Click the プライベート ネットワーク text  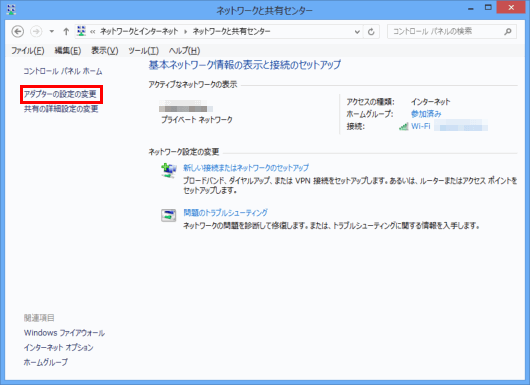tap(197, 120)
